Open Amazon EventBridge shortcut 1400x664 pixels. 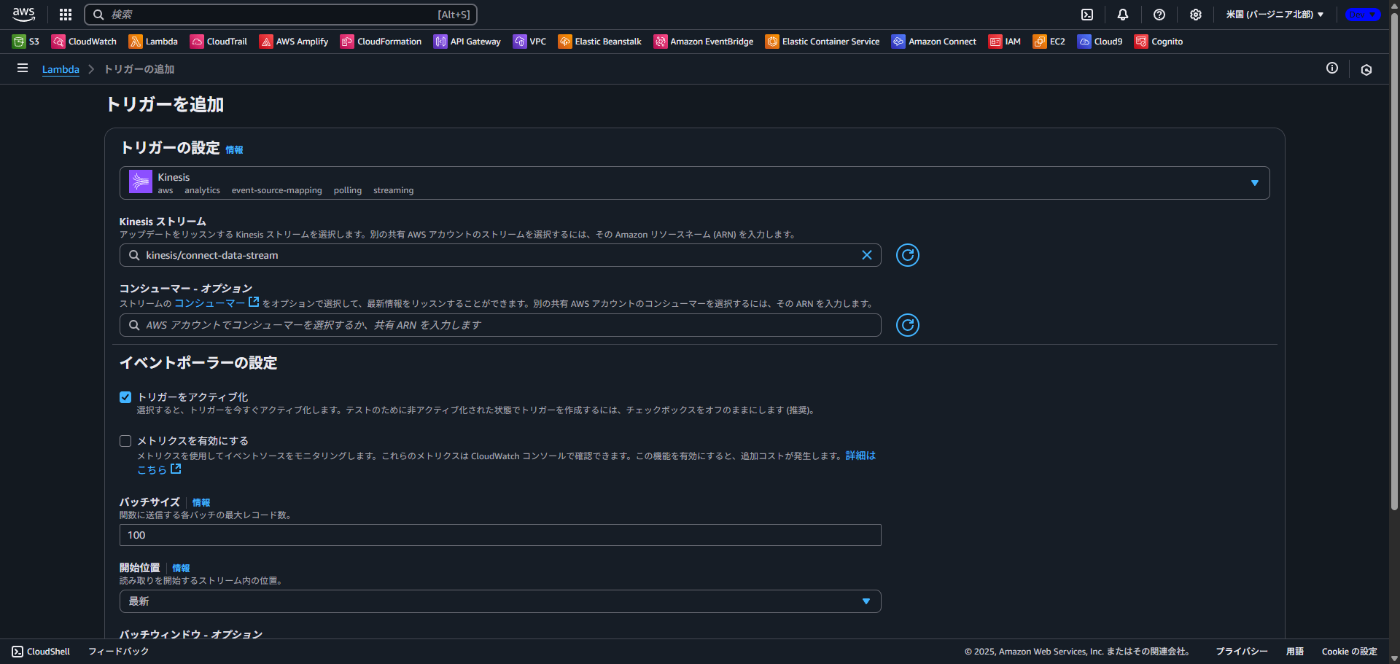pos(704,41)
